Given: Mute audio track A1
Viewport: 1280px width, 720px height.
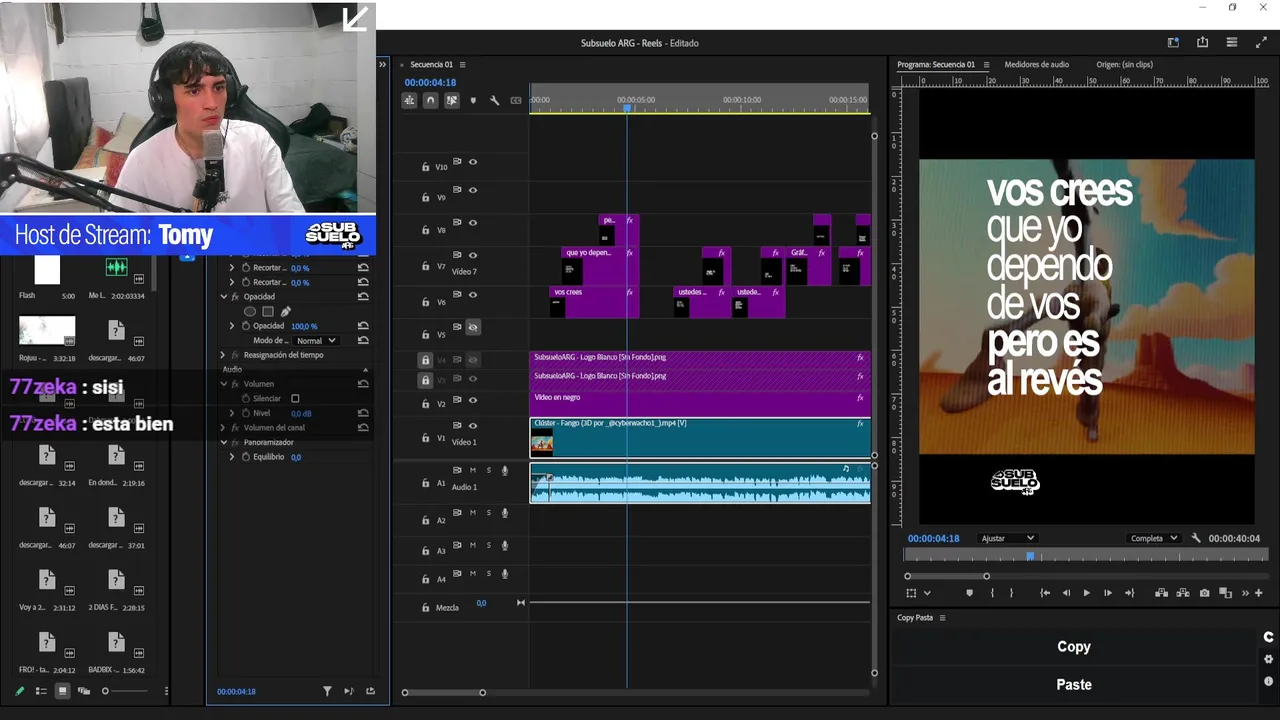Looking at the screenshot, I should (x=473, y=470).
